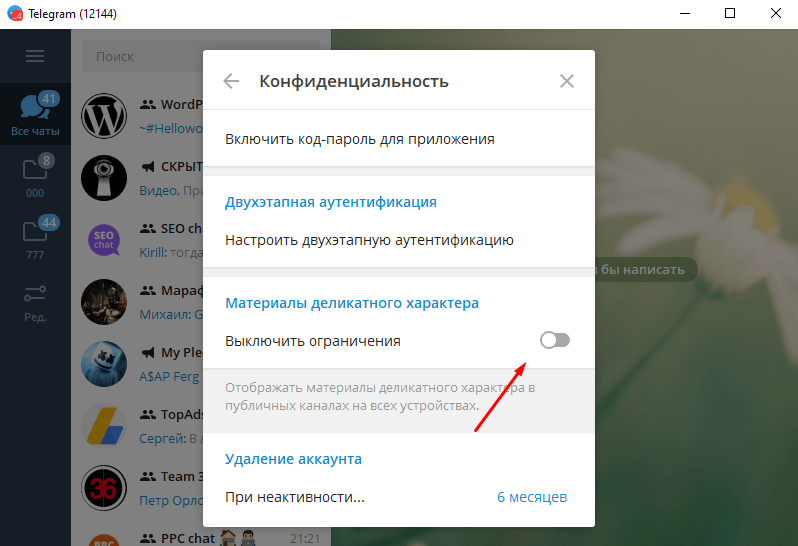
Task: Click the Сергей message preview in TopAds
Action: pyautogui.click(x=171, y=439)
